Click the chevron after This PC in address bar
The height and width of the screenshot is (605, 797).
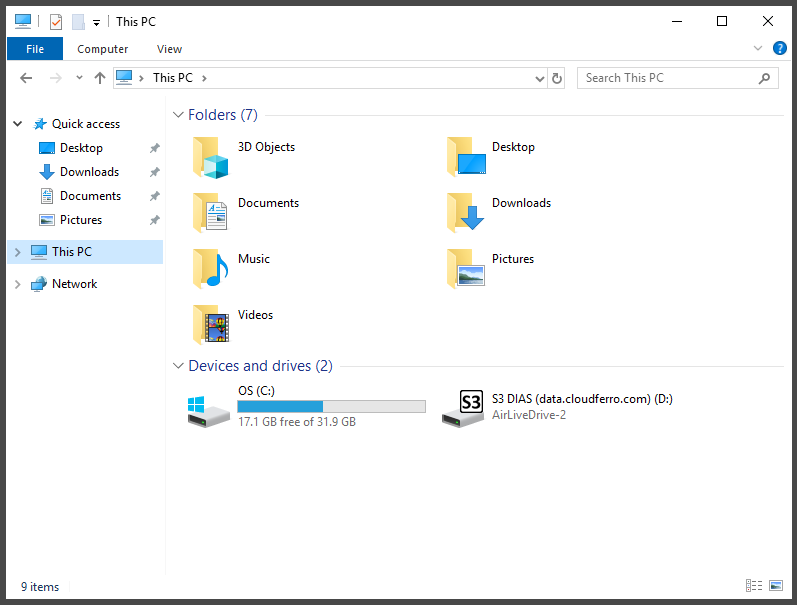coord(204,78)
